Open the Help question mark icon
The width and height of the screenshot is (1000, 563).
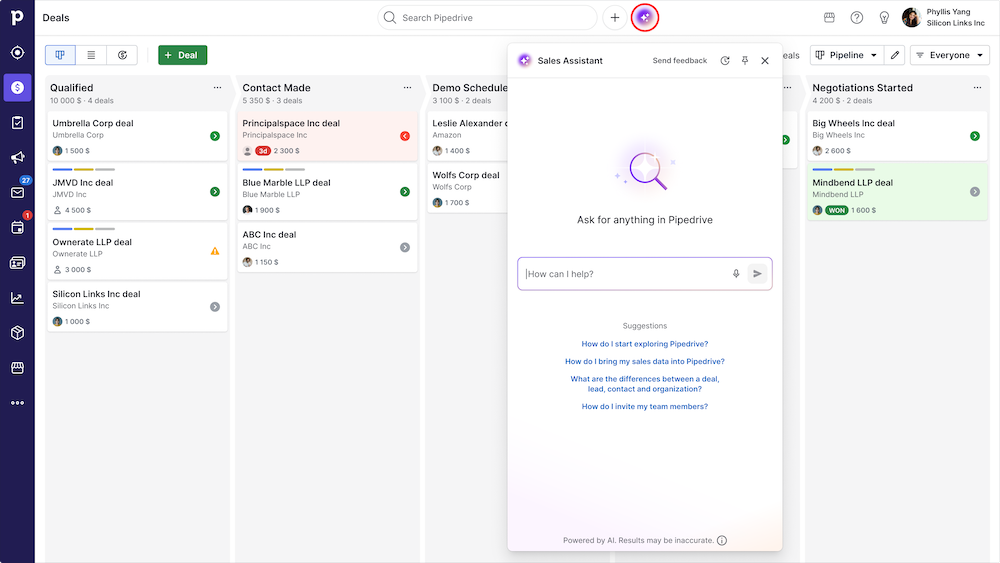[x=857, y=18]
